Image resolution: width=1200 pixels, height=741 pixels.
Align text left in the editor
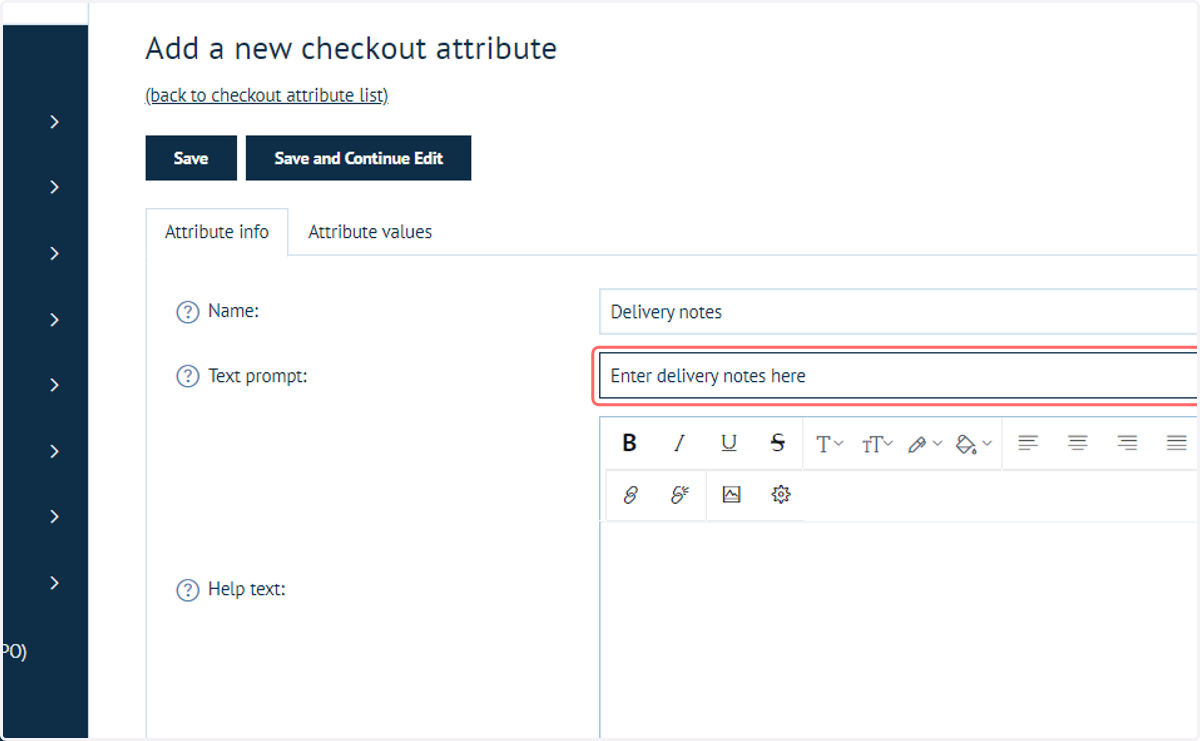click(x=1028, y=443)
